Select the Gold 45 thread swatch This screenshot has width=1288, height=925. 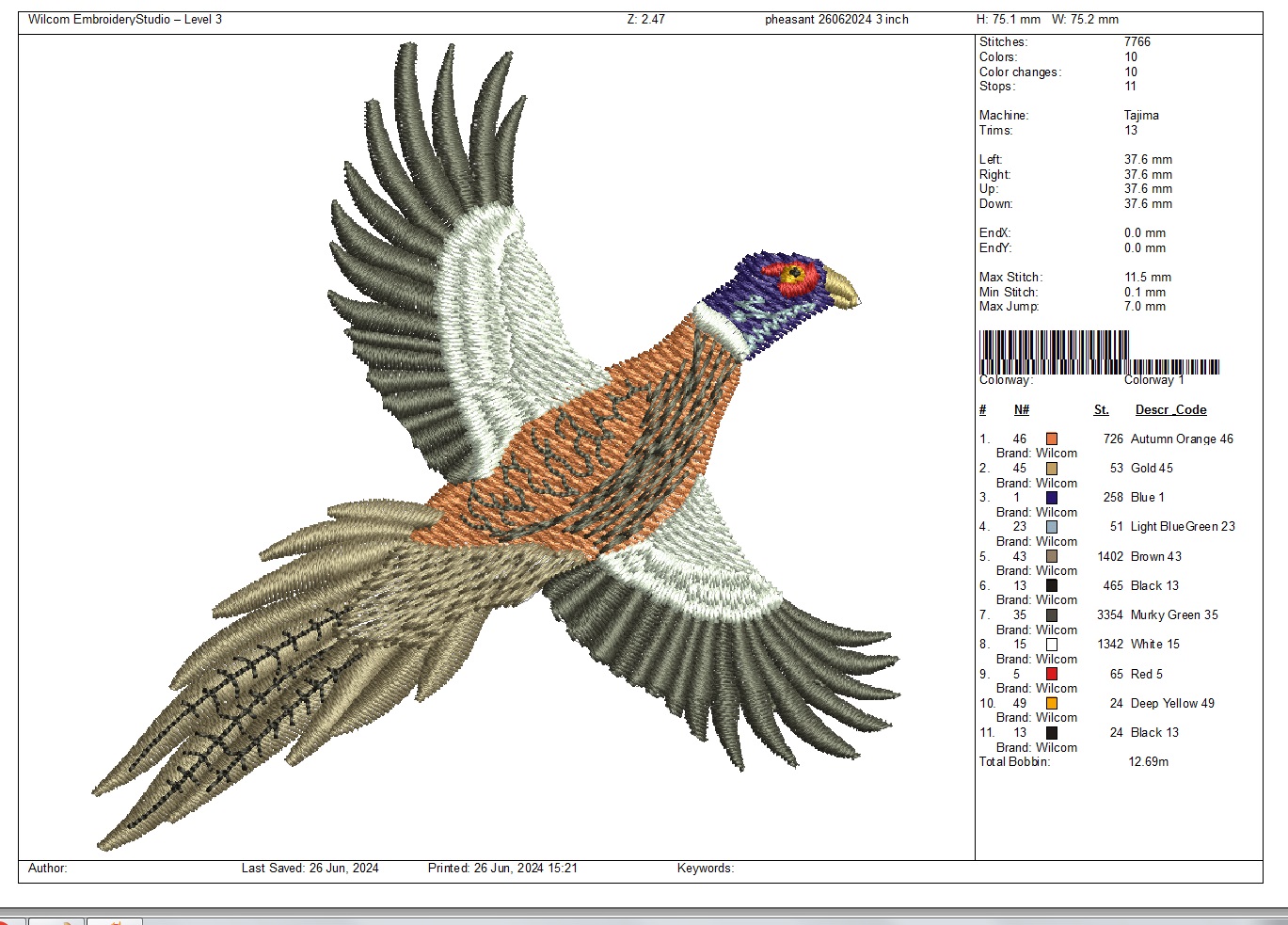pyautogui.click(x=1051, y=469)
